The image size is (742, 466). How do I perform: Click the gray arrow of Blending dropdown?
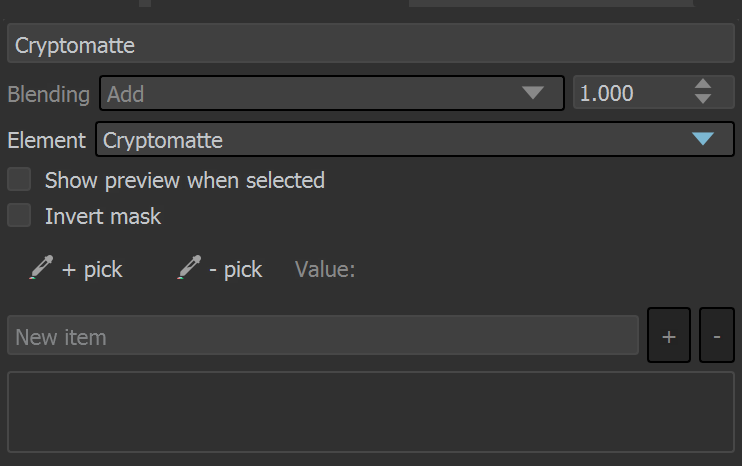point(533,93)
